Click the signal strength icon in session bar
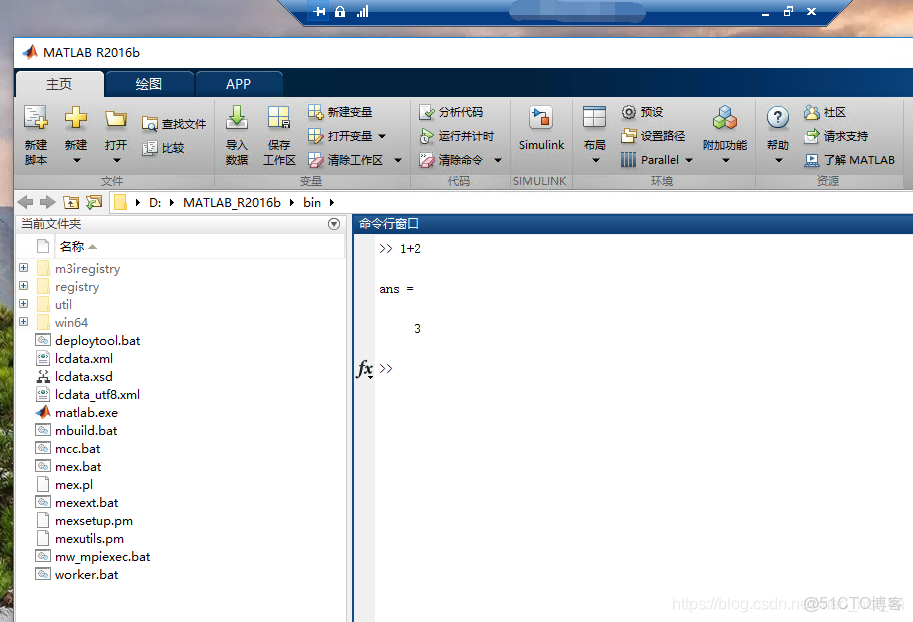Viewport: 913px width, 622px height. pos(362,12)
